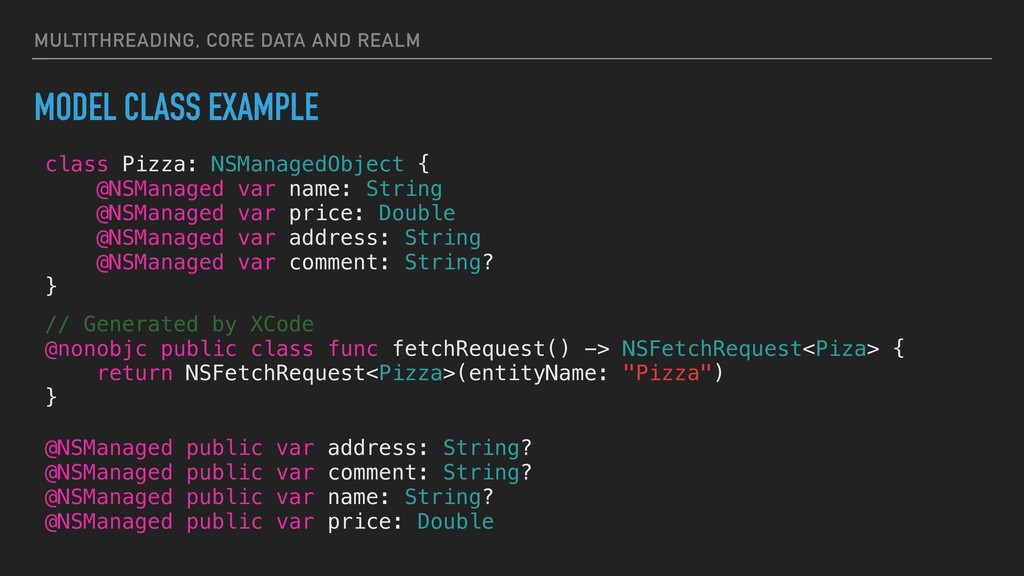Click the 'return' keyword
This screenshot has height=576, width=1024.
click(135, 373)
